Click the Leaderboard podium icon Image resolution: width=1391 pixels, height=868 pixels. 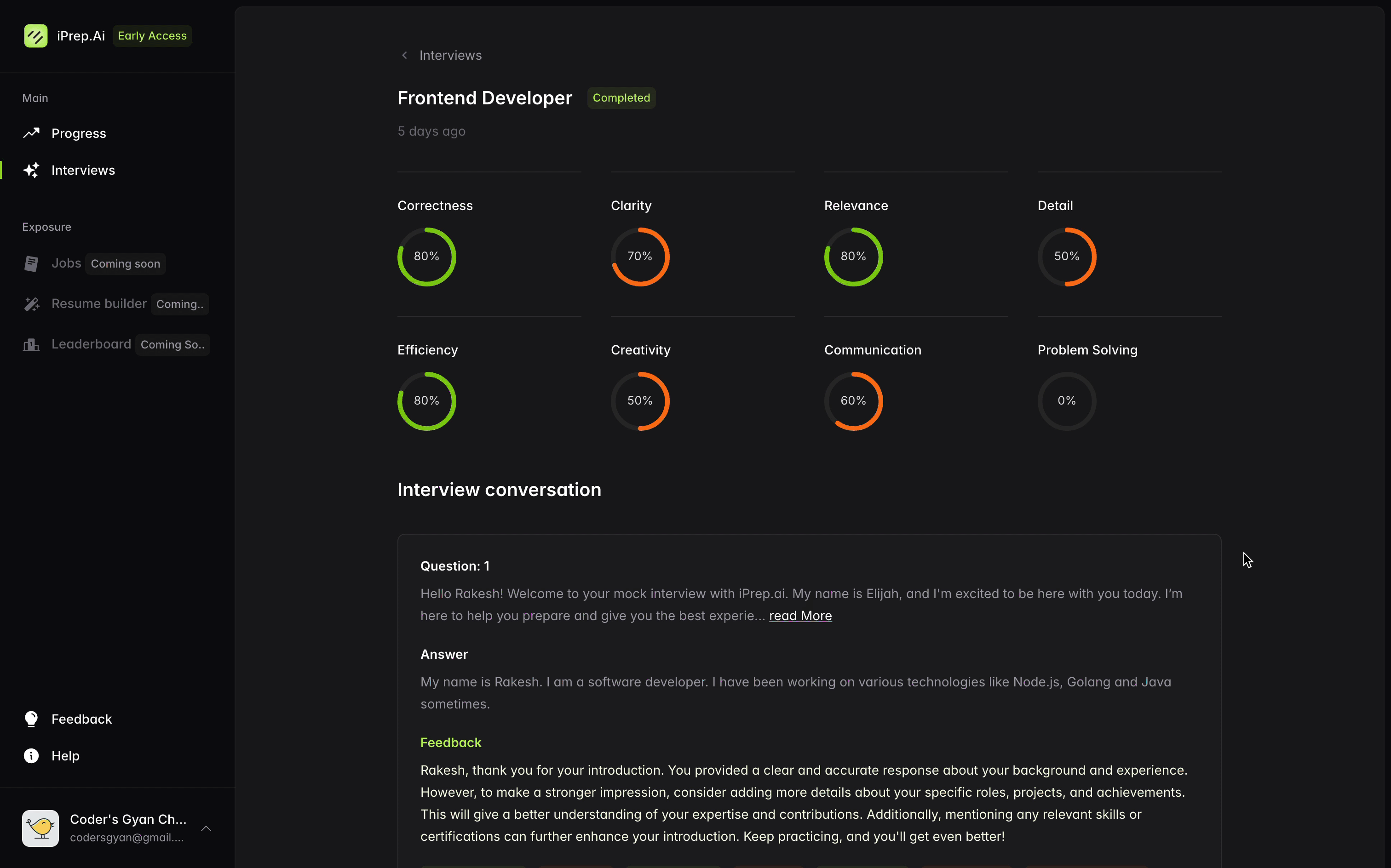coord(31,344)
